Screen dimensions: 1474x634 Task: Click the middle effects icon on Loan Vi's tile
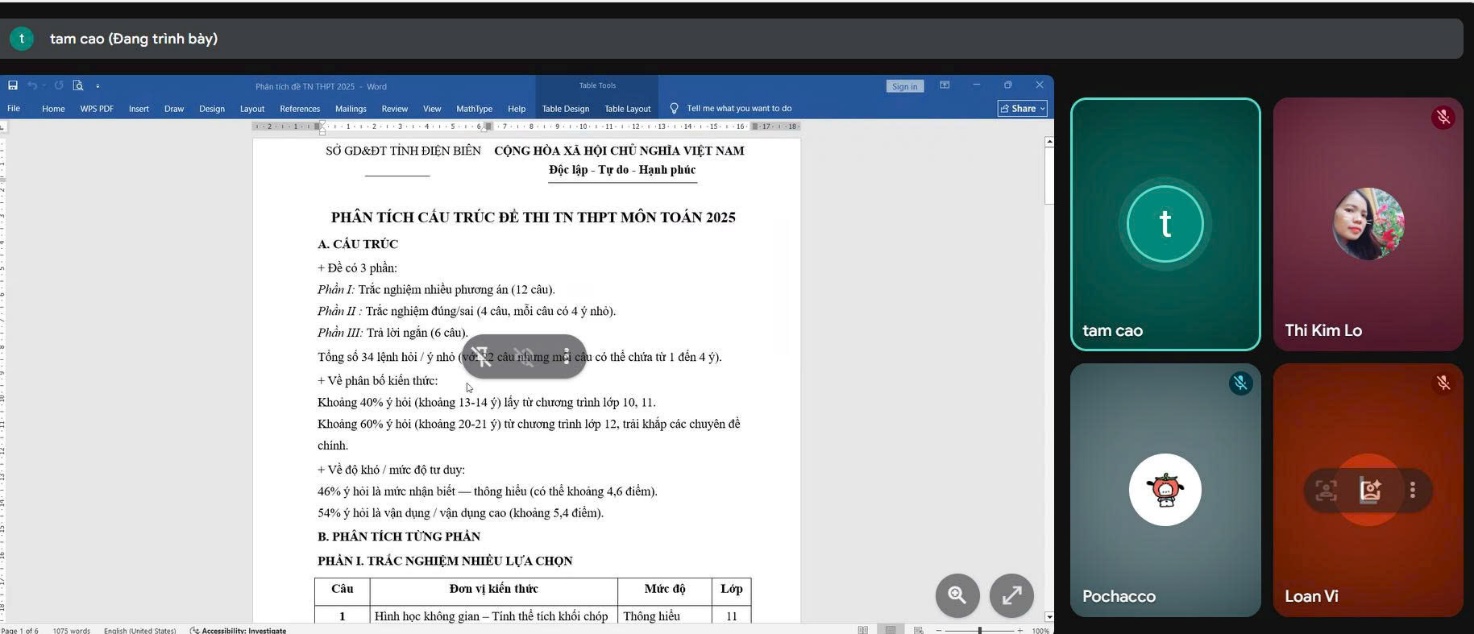1369,490
